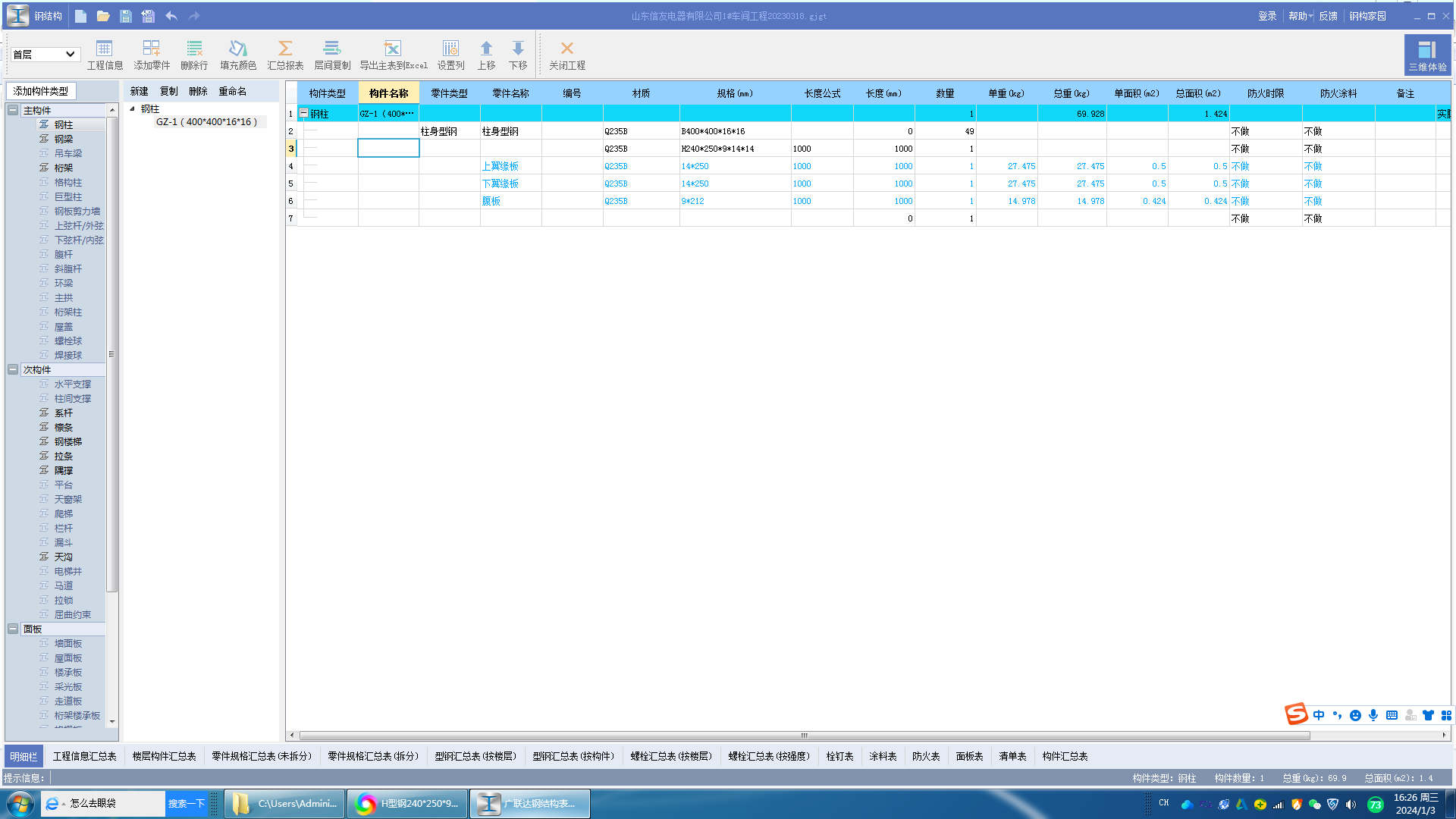The image size is (1456, 819).
Task: Open the 帮助 dropdown menu
Action: pyautogui.click(x=1300, y=16)
